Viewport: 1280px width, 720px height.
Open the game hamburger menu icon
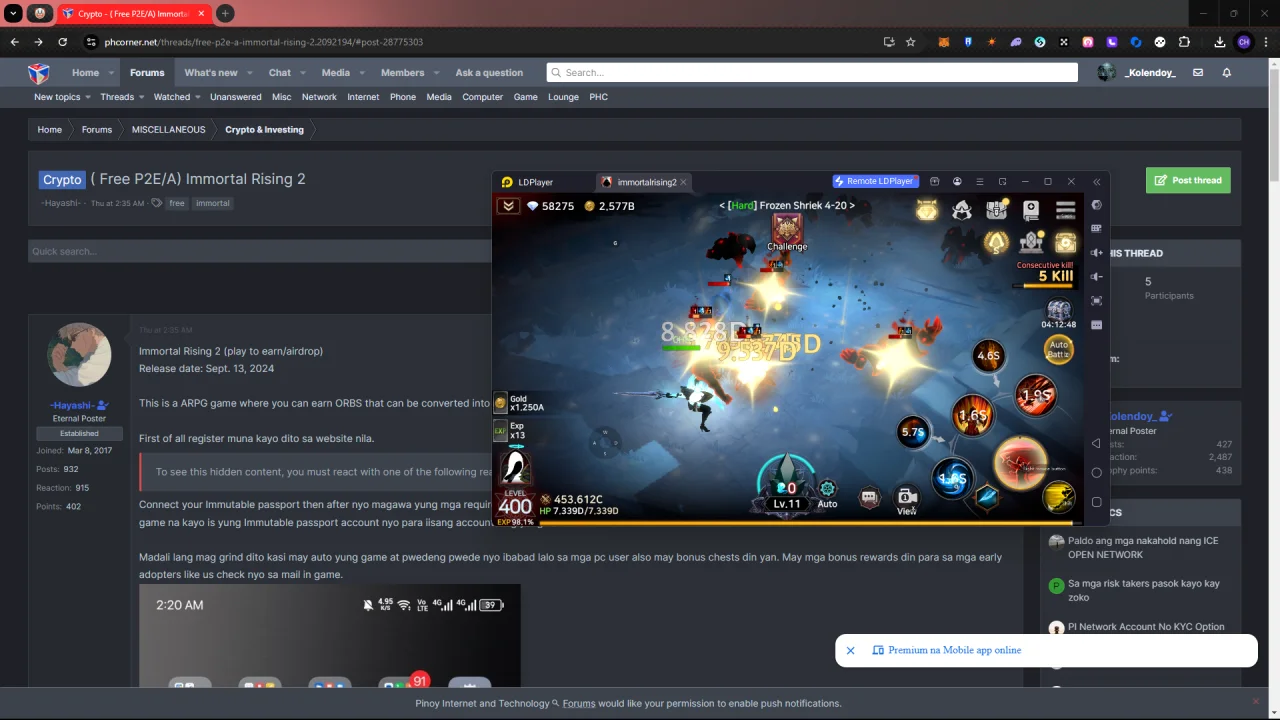[x=1066, y=210]
